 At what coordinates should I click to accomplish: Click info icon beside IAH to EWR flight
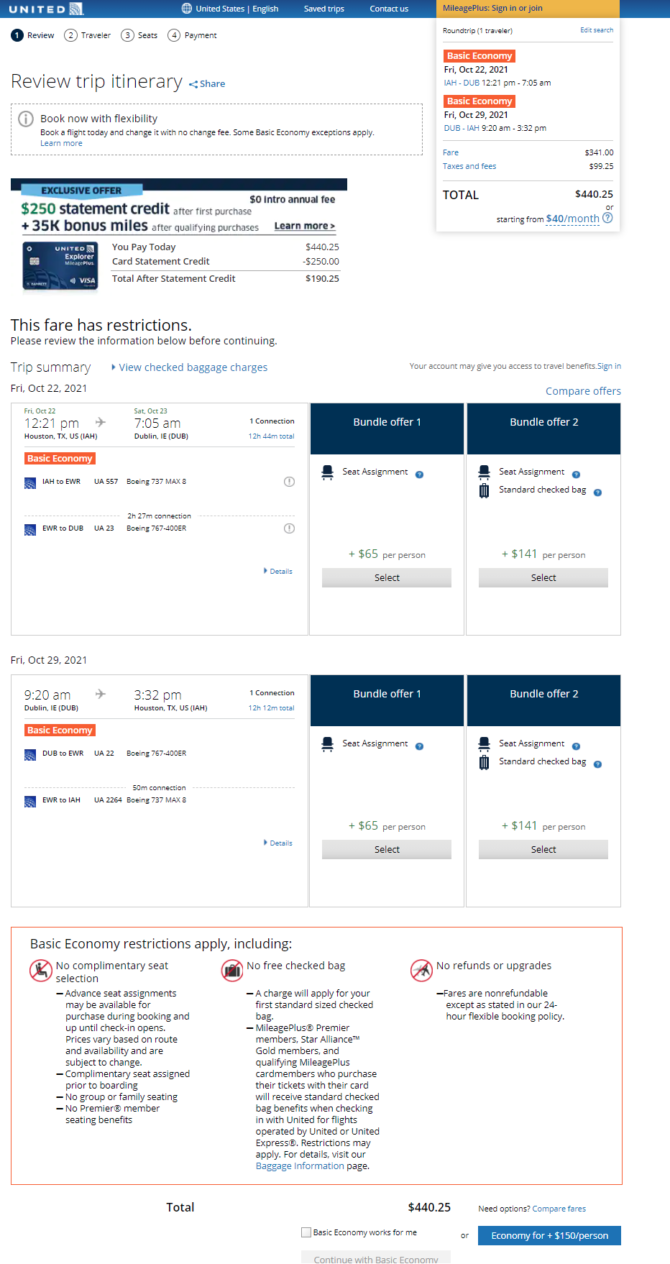tap(289, 482)
